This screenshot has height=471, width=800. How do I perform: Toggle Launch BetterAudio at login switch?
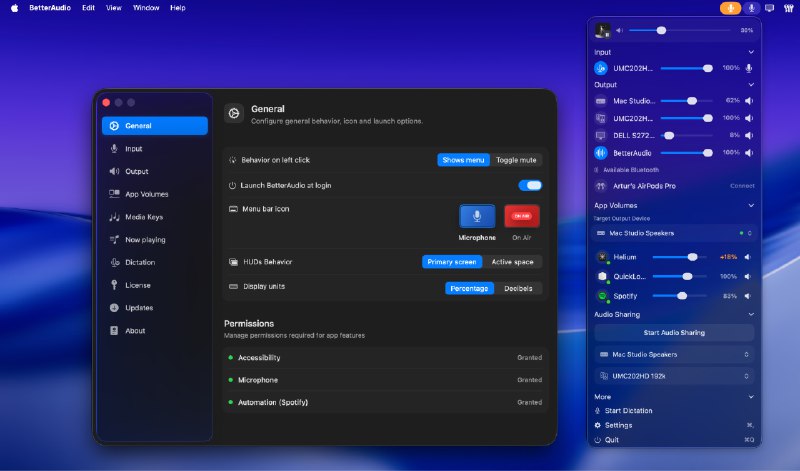(530, 185)
